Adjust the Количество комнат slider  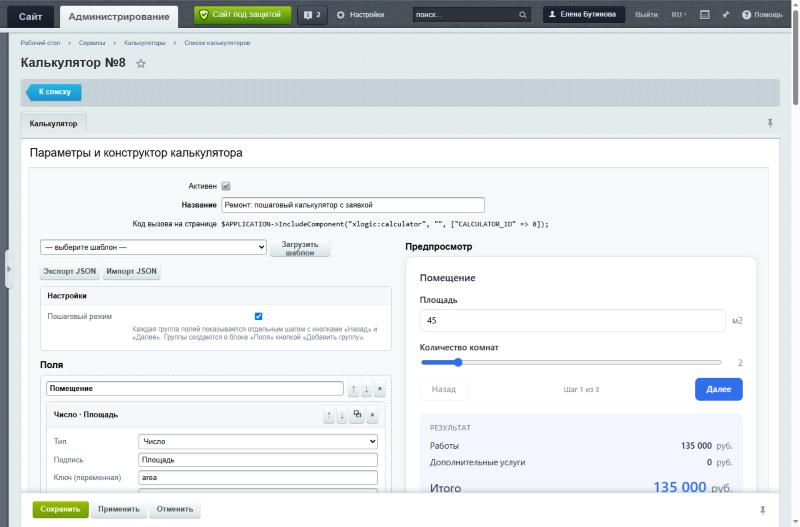tap(571, 363)
